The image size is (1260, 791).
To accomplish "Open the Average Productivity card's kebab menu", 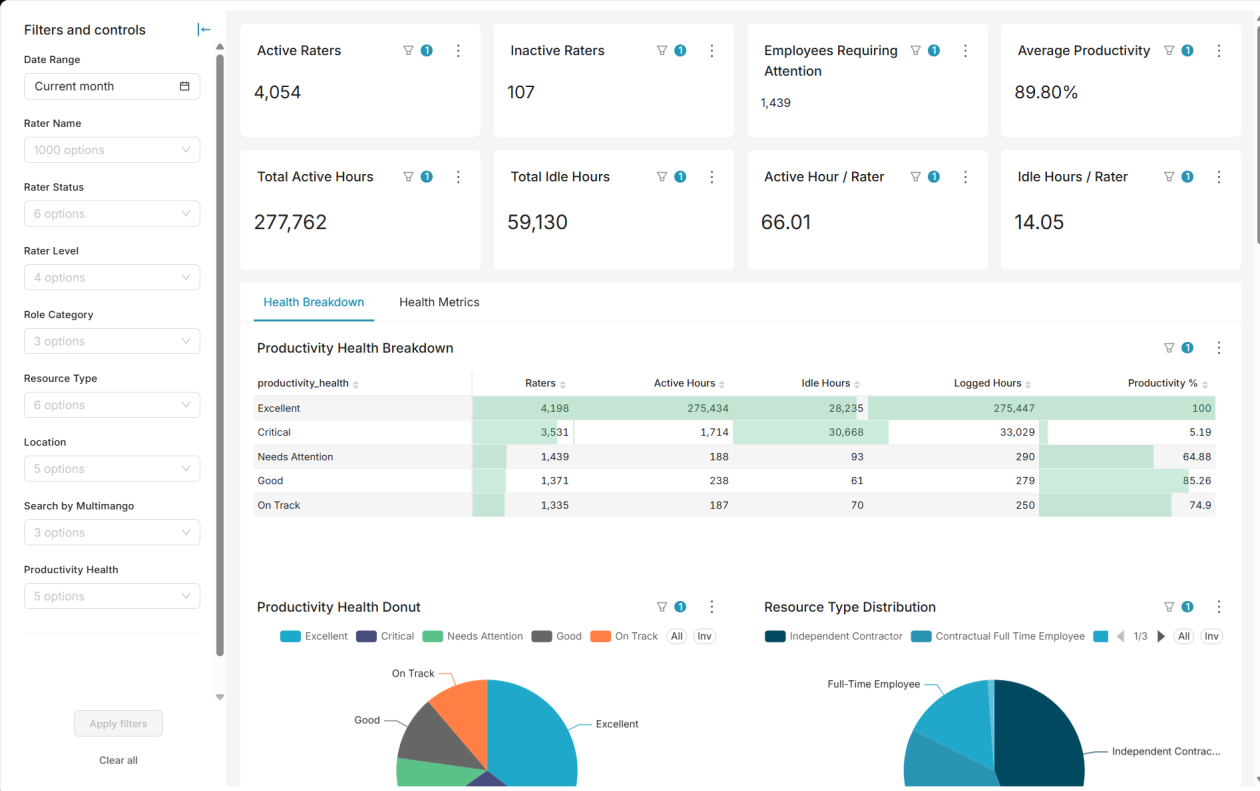I will coord(1219,50).
